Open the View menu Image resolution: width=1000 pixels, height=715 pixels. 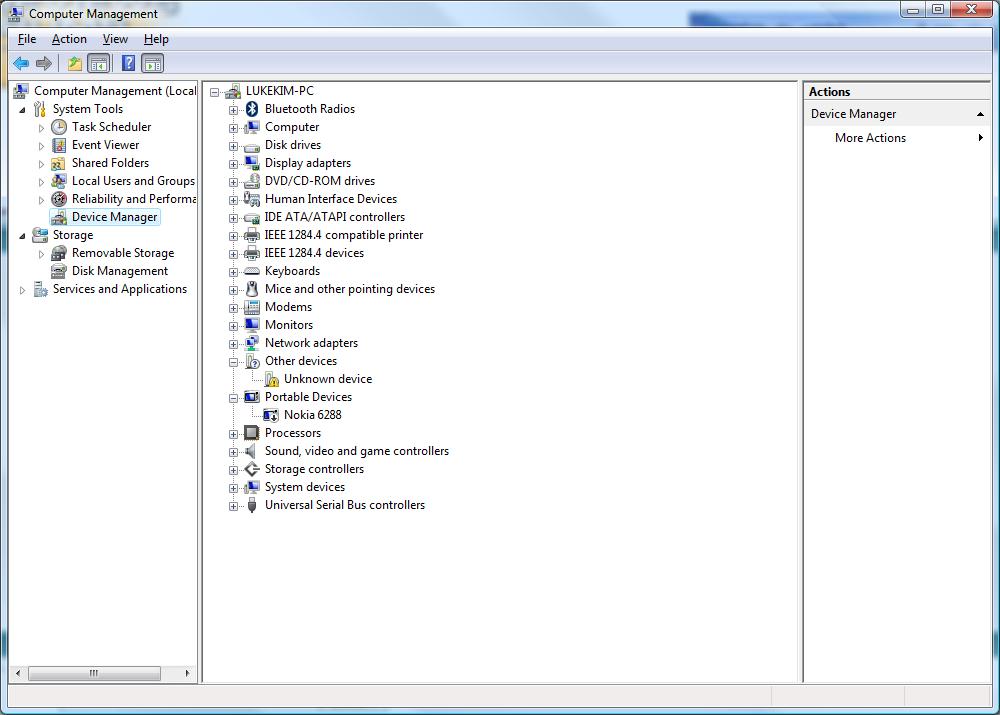pos(115,39)
